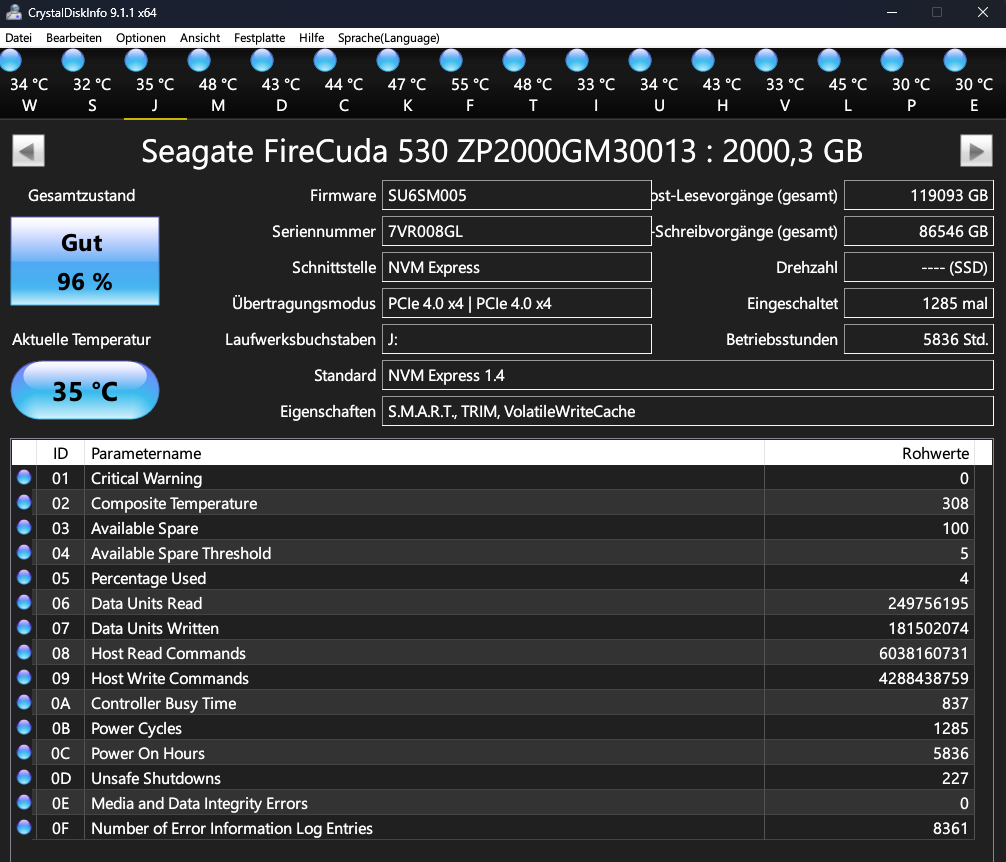Image resolution: width=1006 pixels, height=862 pixels.
Task: Click the Rohwerte column header
Action: [869, 453]
